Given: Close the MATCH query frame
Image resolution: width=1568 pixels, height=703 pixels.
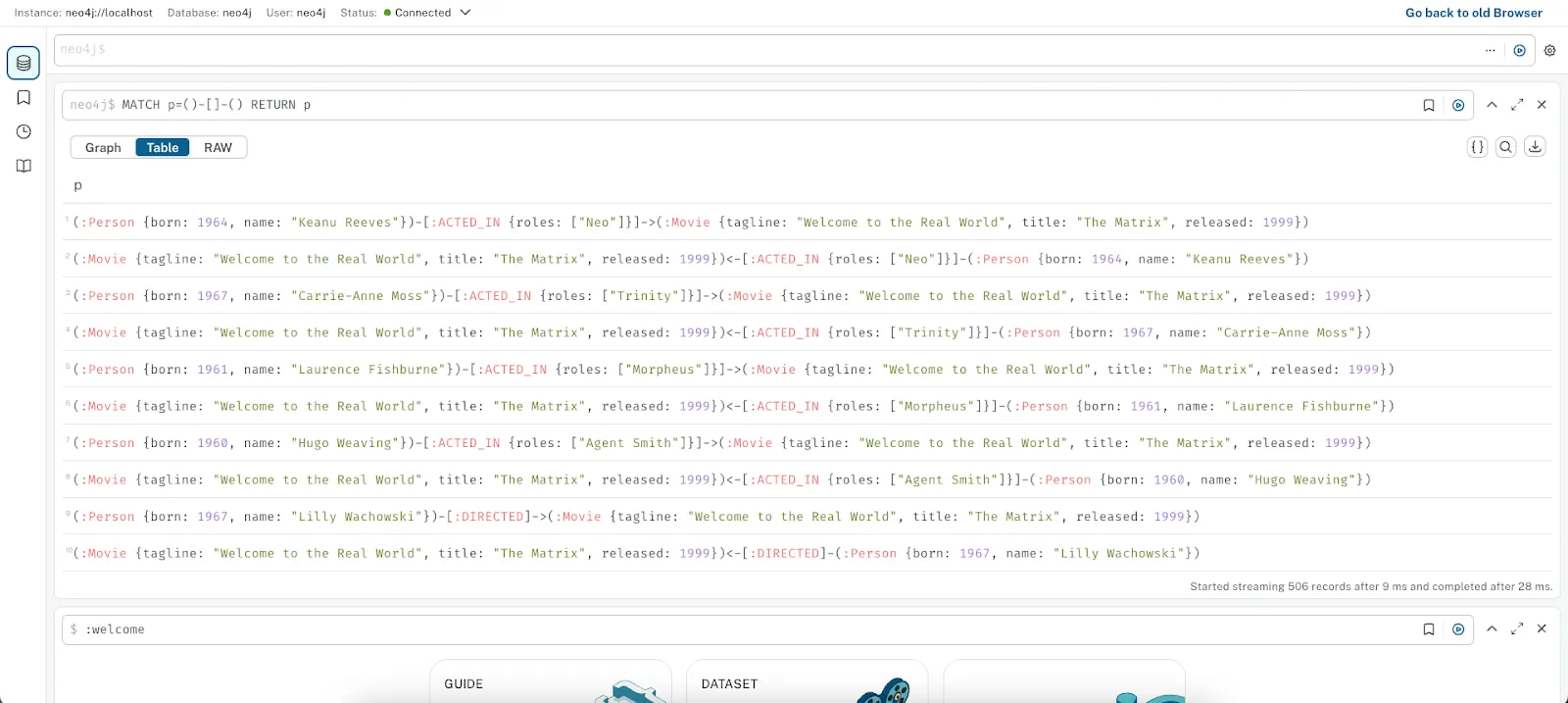Looking at the screenshot, I should click(x=1542, y=105).
